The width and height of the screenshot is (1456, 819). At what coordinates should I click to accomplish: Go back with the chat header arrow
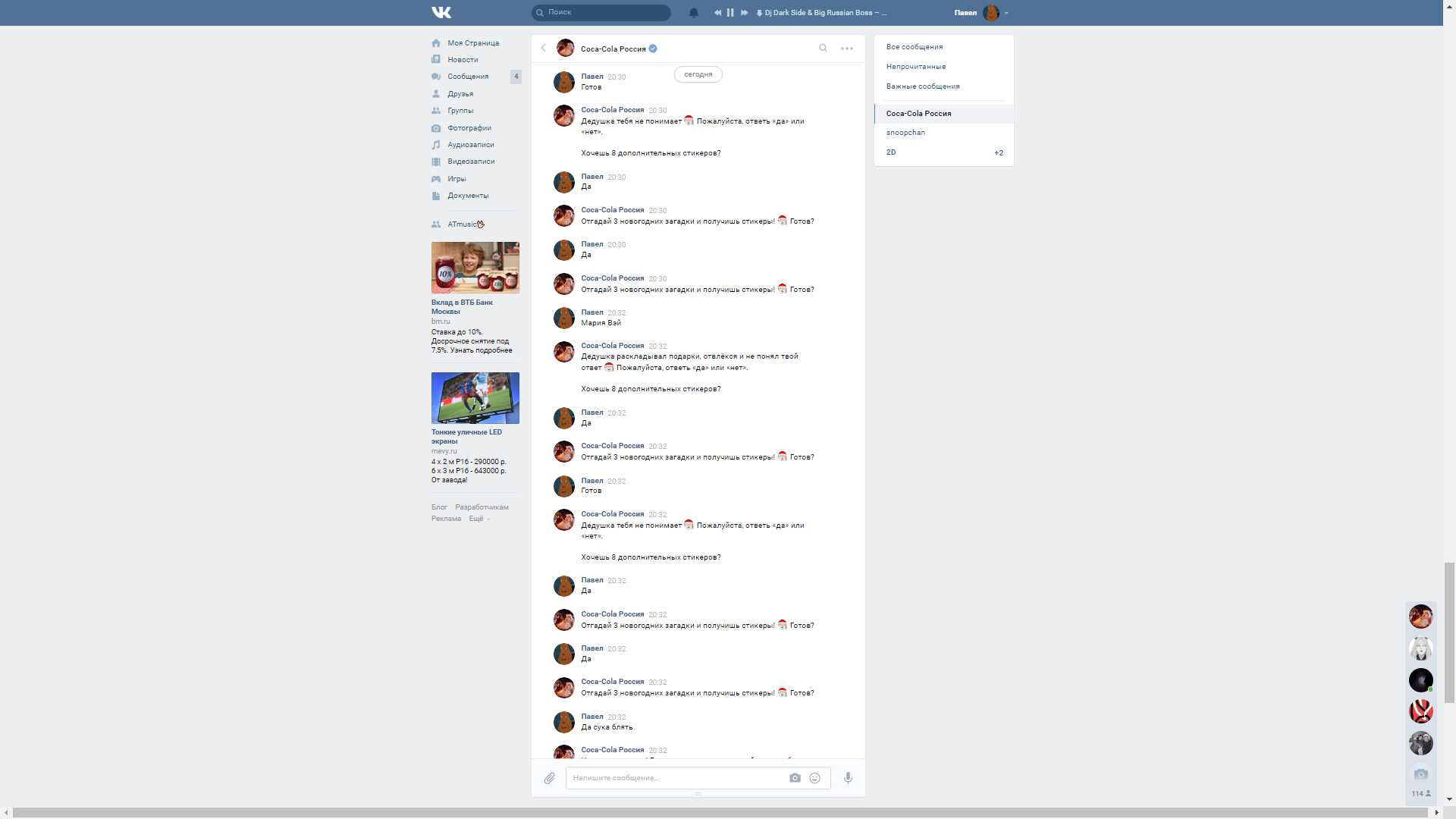coord(544,49)
